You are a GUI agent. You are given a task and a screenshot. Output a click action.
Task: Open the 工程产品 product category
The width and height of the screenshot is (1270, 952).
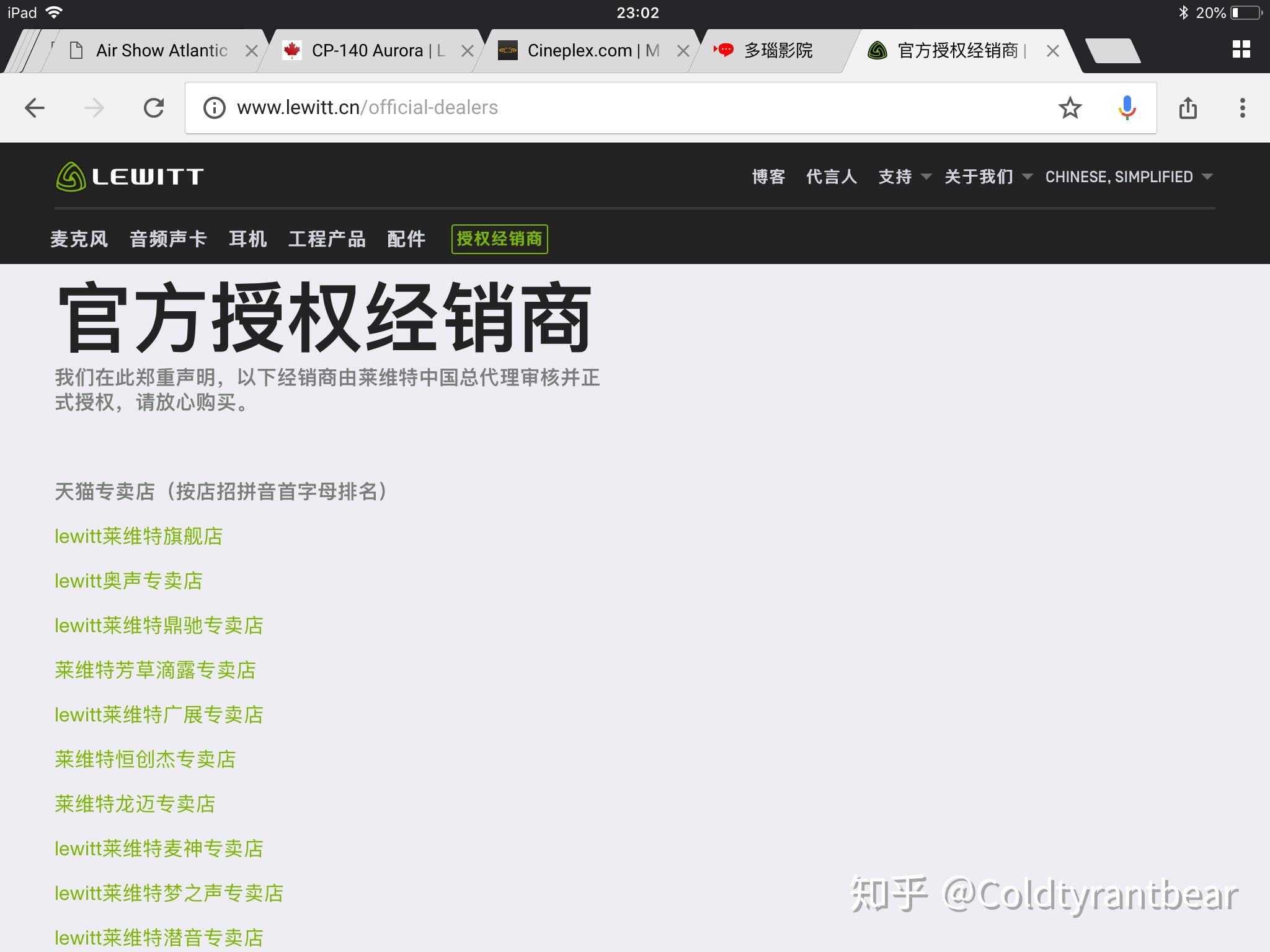(x=327, y=239)
